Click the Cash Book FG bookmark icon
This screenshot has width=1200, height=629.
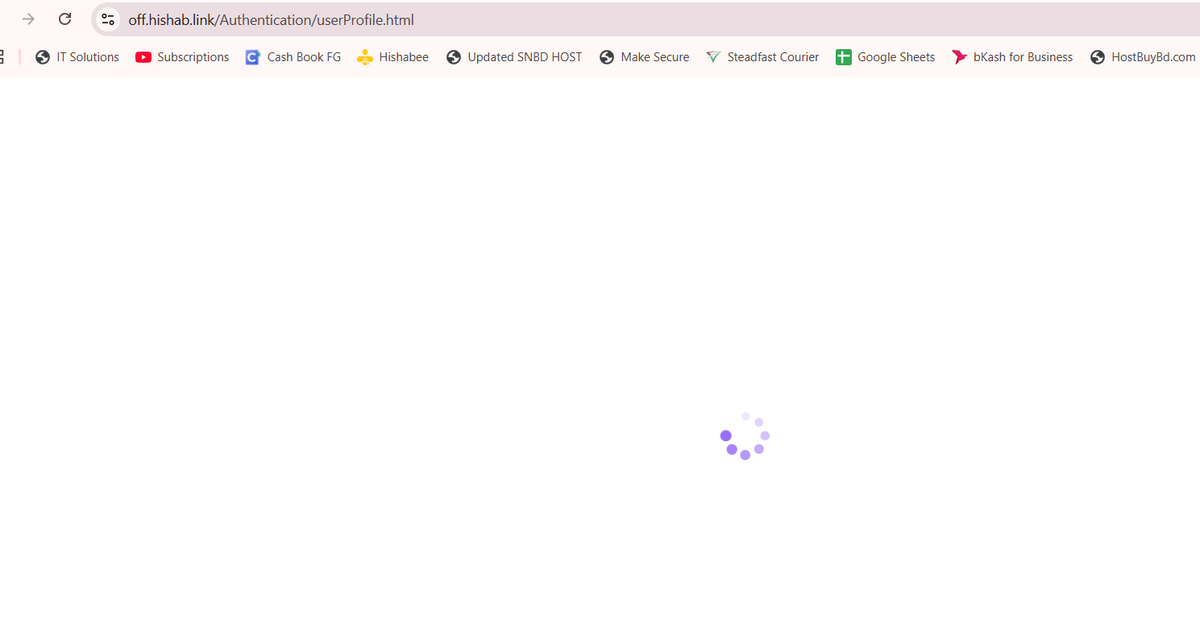coord(253,57)
